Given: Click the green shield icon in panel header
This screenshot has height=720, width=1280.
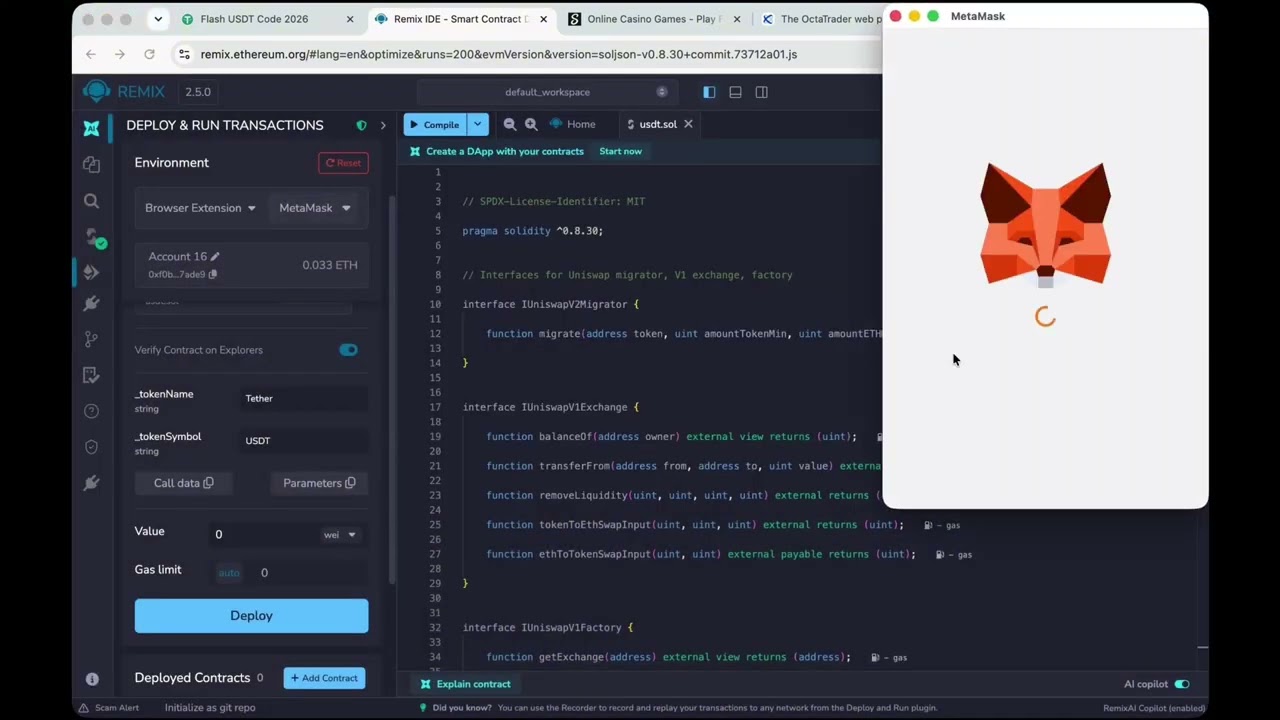Looking at the screenshot, I should [x=361, y=125].
